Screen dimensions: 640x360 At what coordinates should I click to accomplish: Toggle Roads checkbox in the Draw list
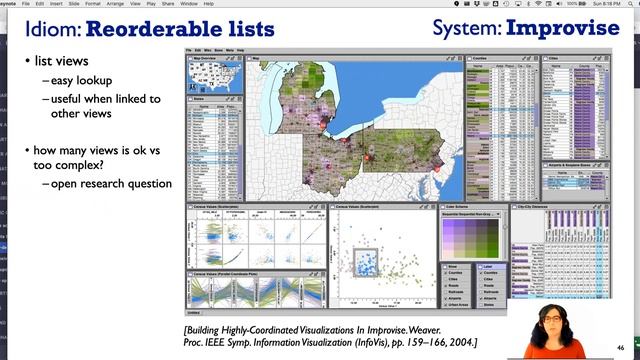click(x=446, y=286)
